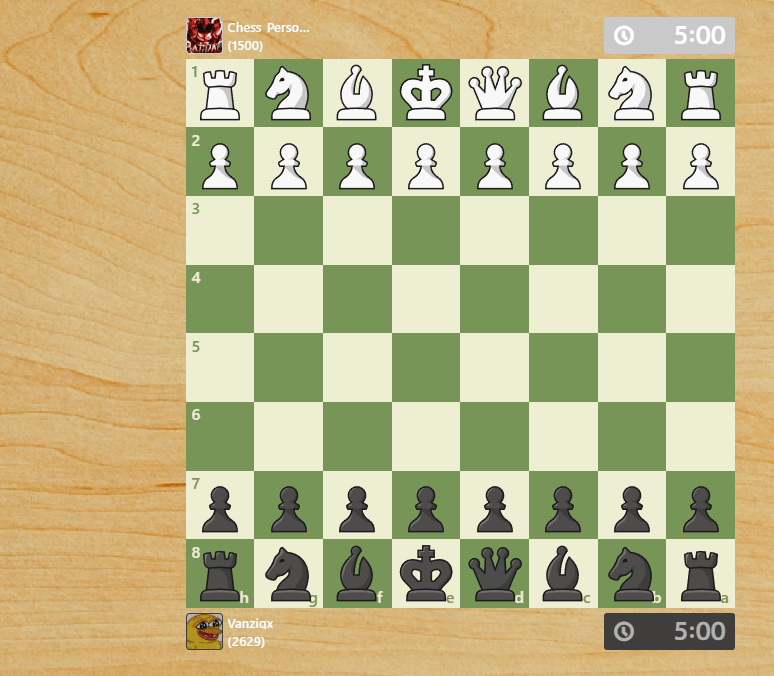
Task: Click the (1500) rating text
Action: pyautogui.click(x=245, y=45)
